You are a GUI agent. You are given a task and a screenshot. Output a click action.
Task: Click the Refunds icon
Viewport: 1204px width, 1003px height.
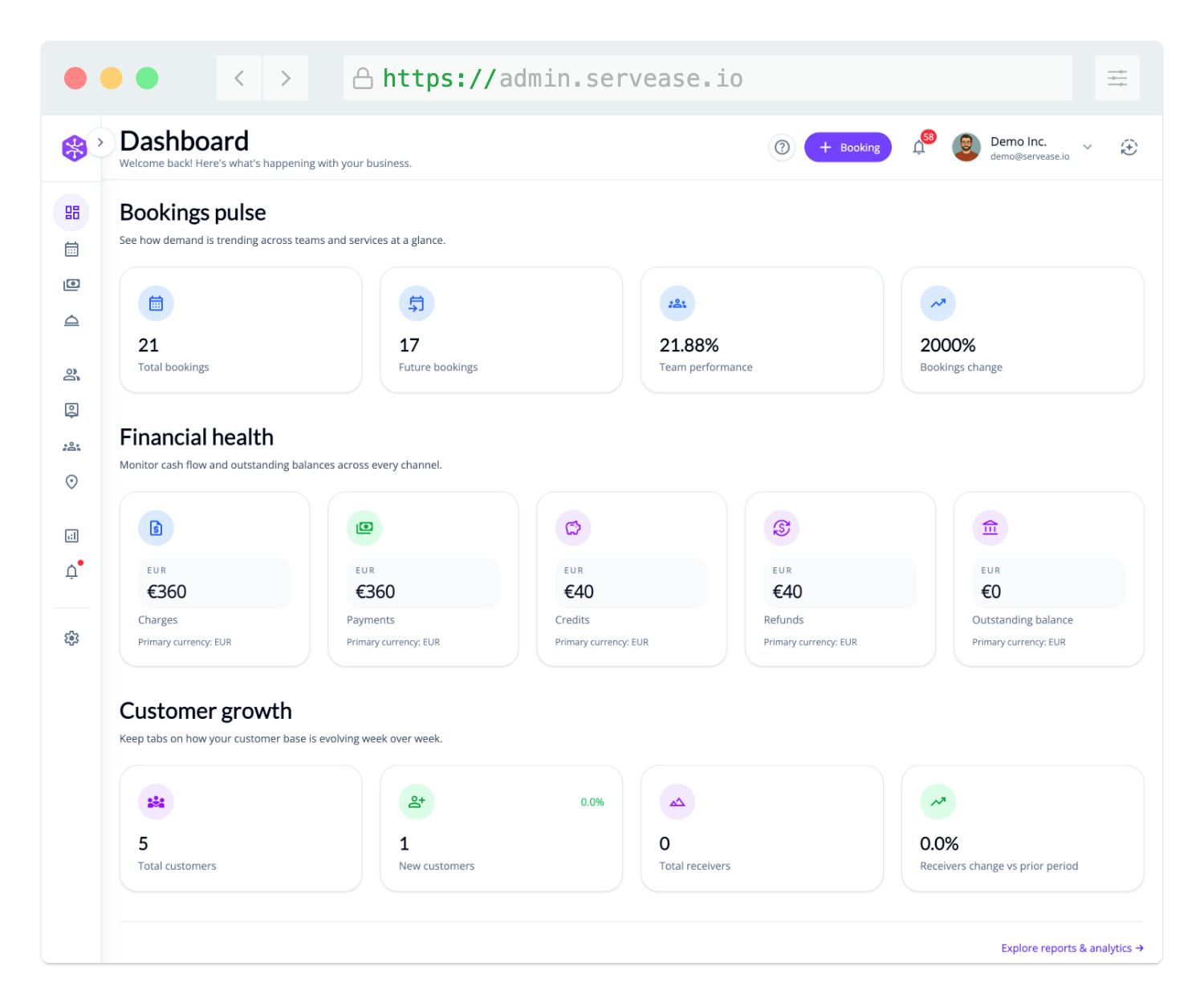(782, 528)
